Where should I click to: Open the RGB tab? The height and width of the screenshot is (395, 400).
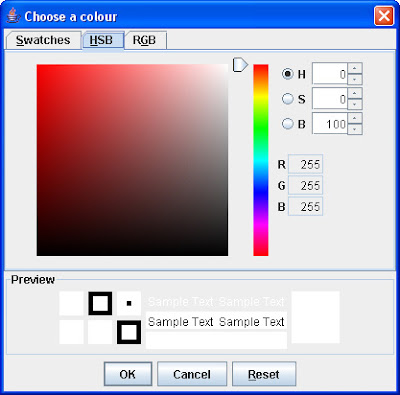click(x=144, y=40)
